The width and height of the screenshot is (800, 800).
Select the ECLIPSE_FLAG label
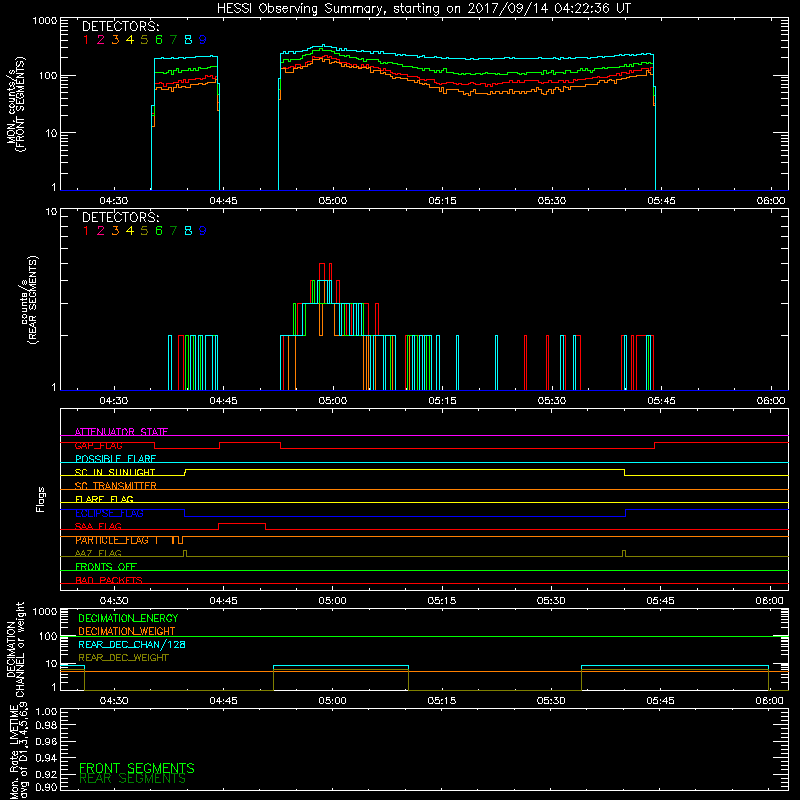click(x=109, y=513)
